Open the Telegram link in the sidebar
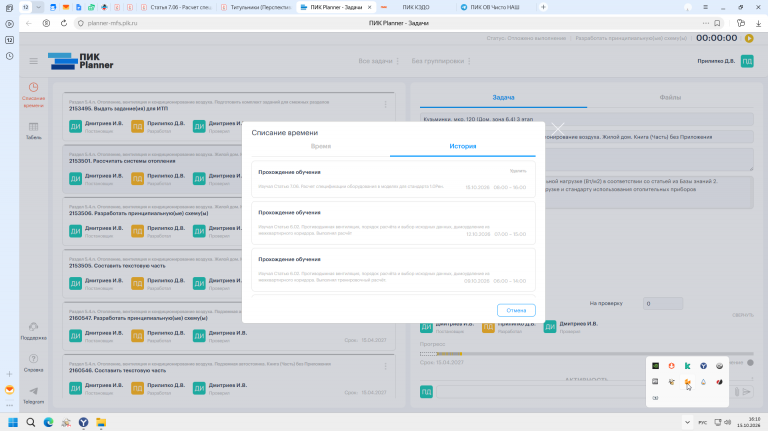The height and width of the screenshot is (431, 768). point(33,395)
